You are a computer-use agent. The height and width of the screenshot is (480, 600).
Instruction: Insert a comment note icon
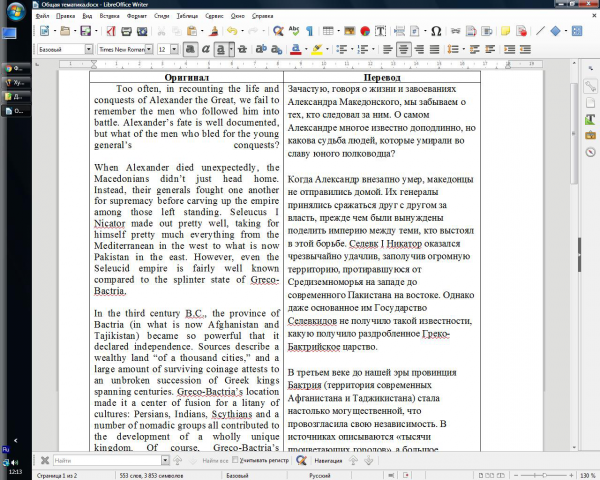(x=505, y=31)
